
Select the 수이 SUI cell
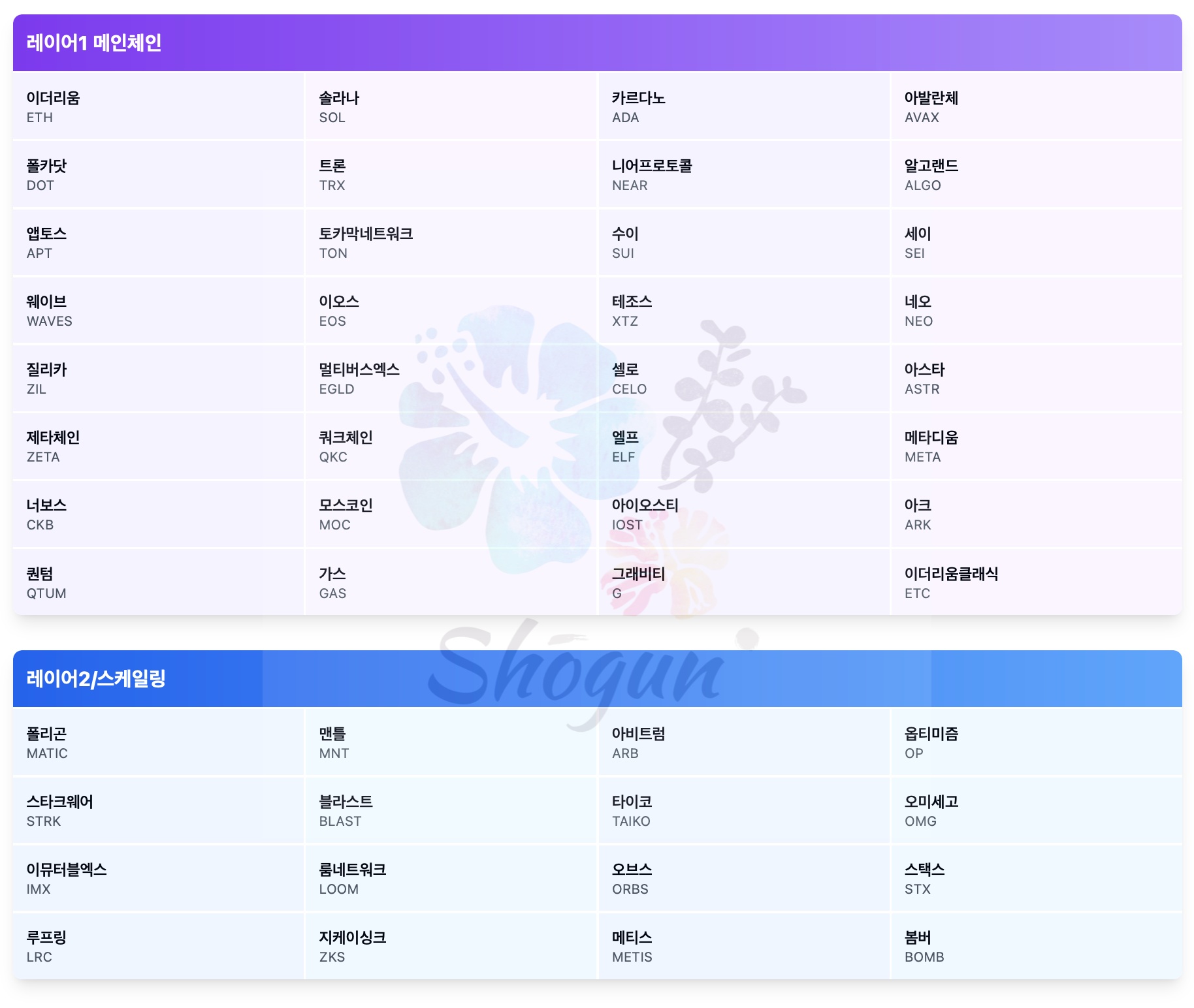pos(743,242)
